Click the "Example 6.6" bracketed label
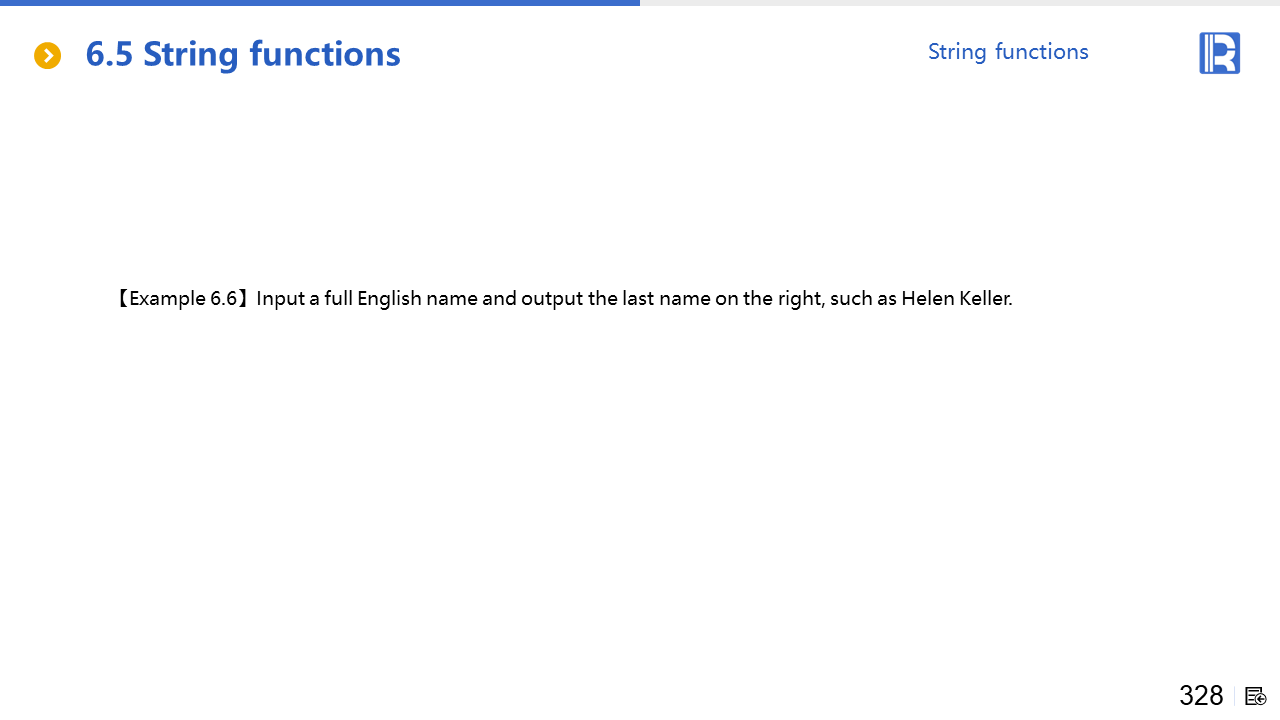Screen dimensions: 1280x720 click(x=183, y=299)
